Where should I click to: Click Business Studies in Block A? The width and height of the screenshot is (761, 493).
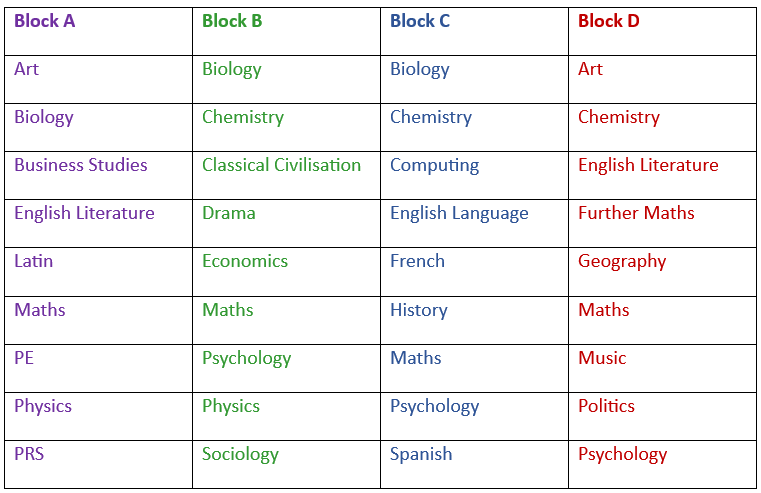[x=80, y=165]
